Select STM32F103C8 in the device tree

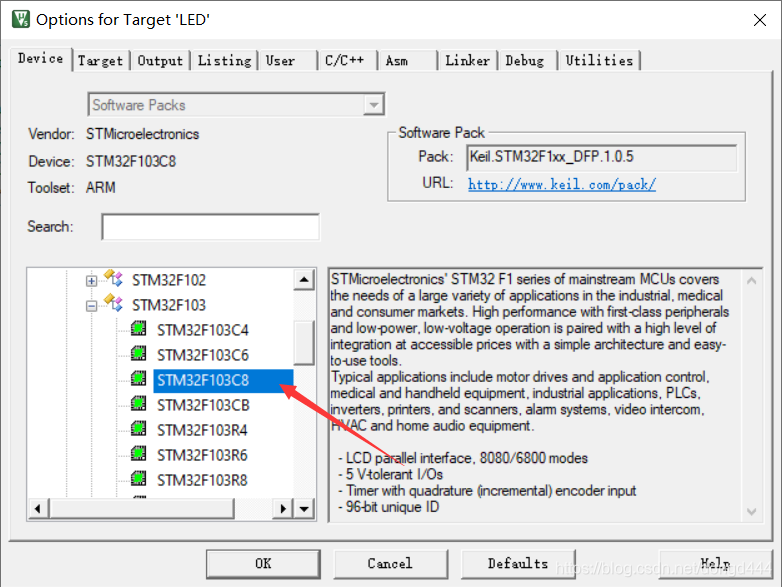223,381
